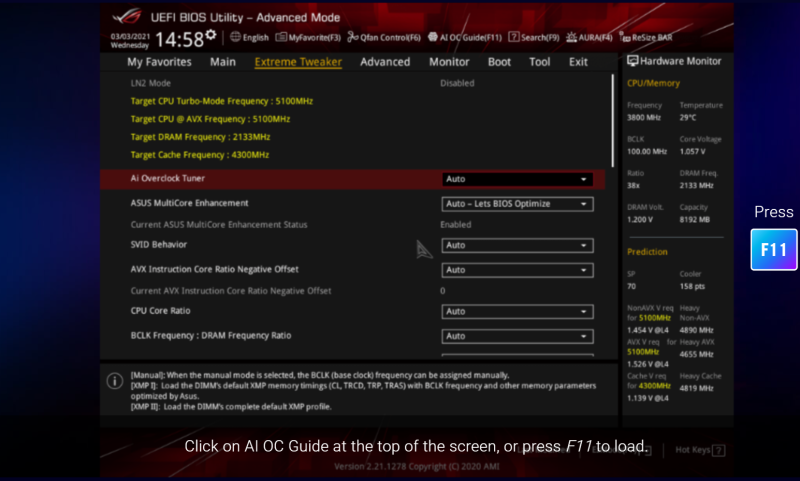Click the info icon in help panel

(115, 381)
